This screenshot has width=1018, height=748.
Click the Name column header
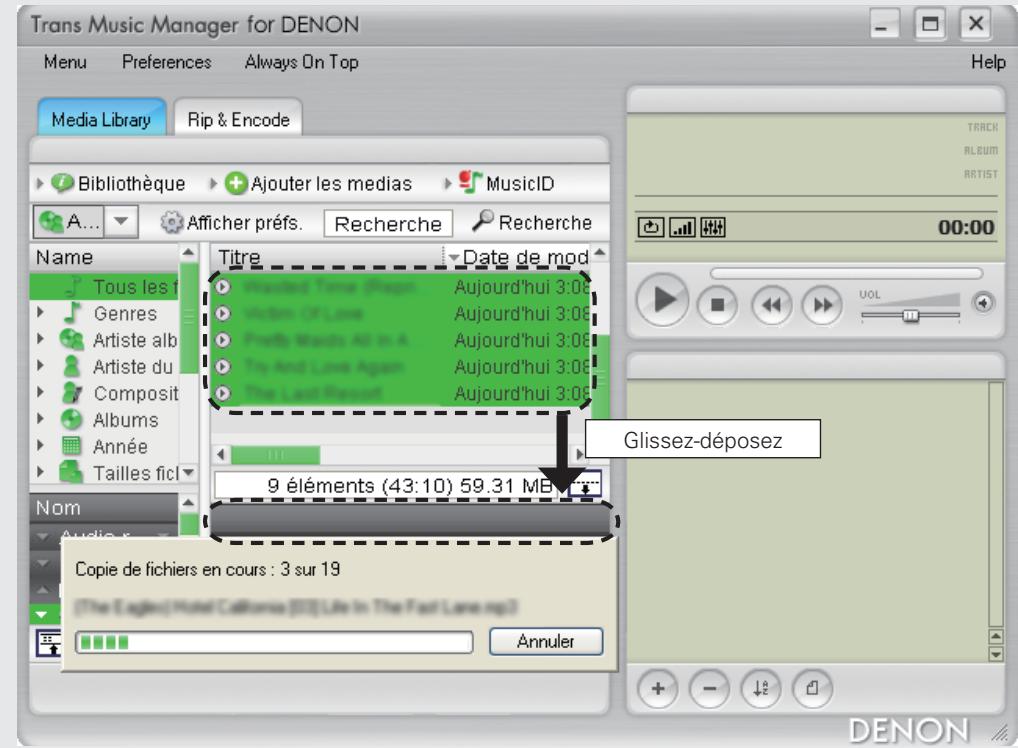click(x=104, y=257)
